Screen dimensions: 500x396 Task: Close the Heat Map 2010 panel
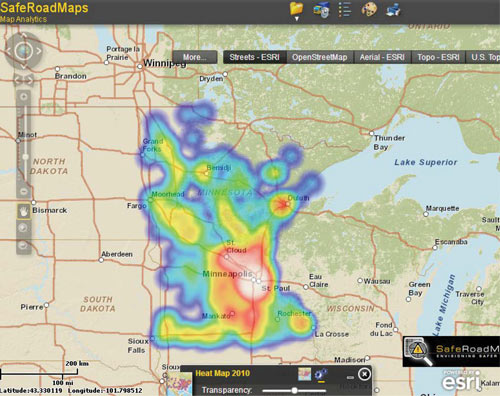[364, 374]
